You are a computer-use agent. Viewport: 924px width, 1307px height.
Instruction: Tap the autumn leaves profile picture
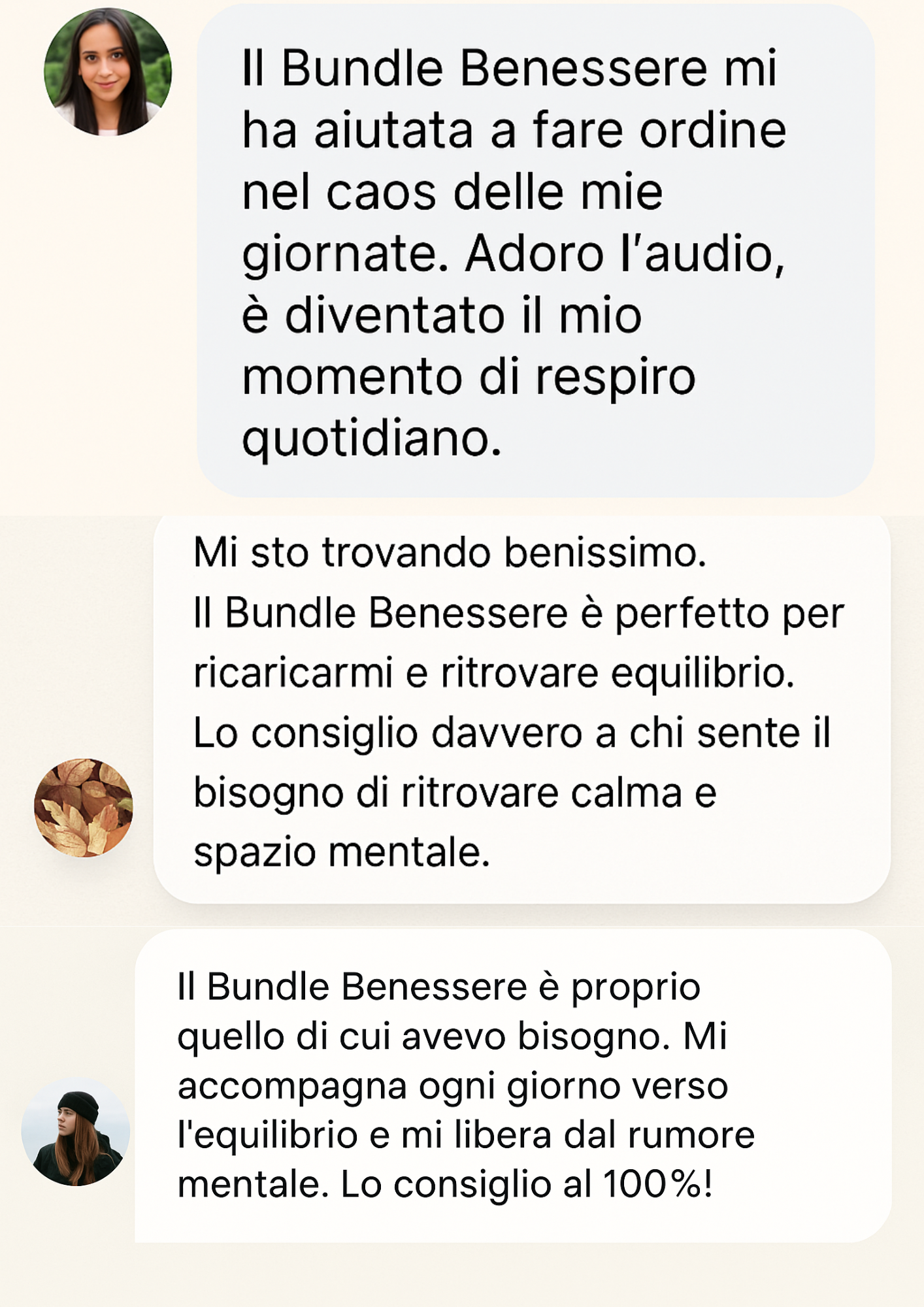[84, 808]
